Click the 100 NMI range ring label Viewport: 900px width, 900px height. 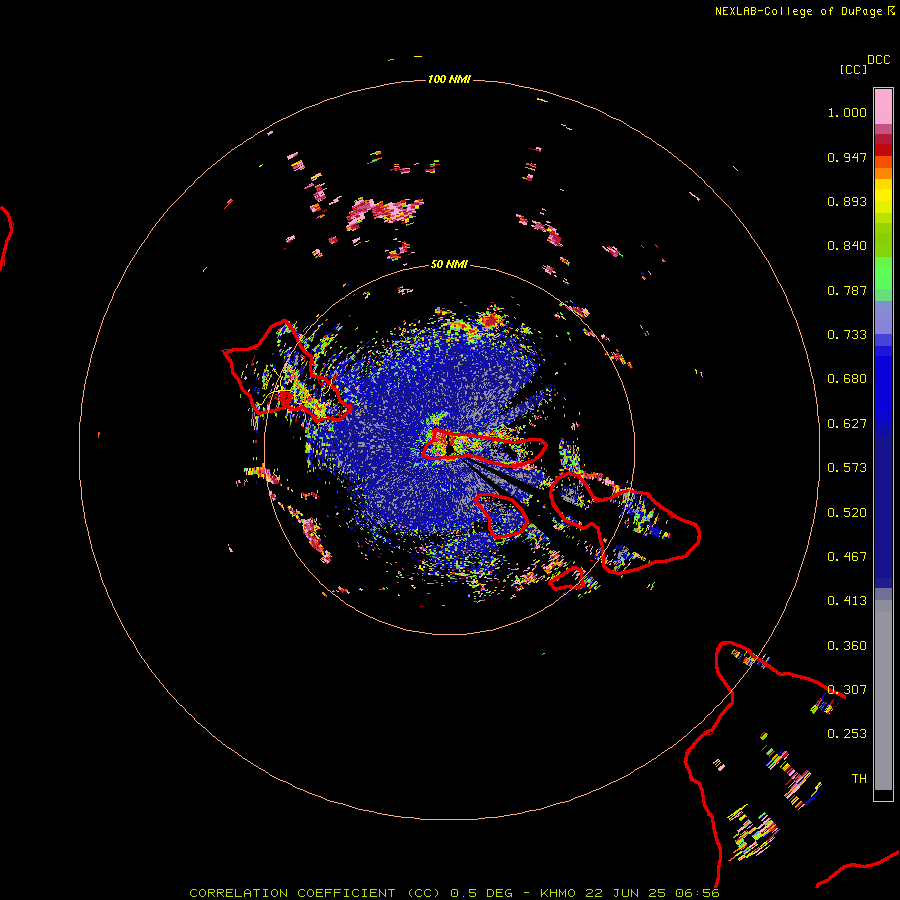449,79
